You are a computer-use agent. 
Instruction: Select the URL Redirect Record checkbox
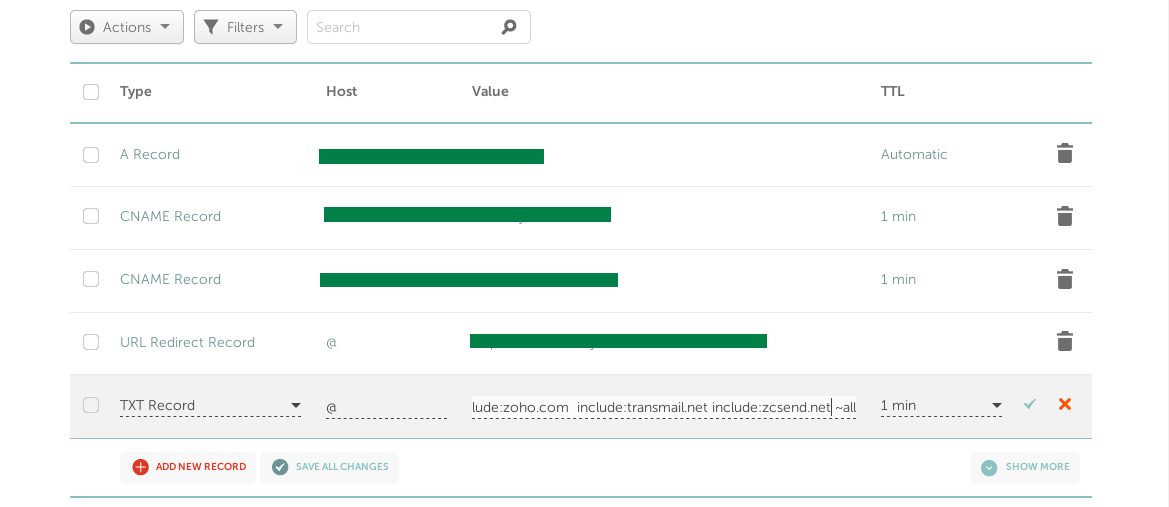coord(91,342)
